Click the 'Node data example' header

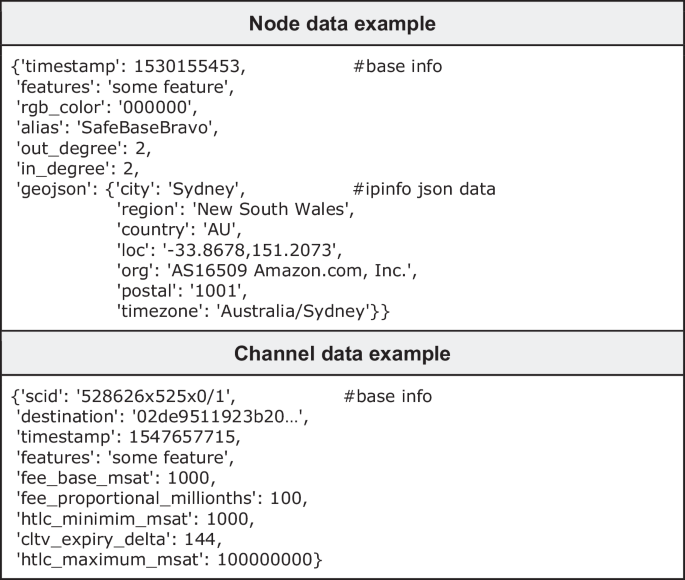(342, 23)
